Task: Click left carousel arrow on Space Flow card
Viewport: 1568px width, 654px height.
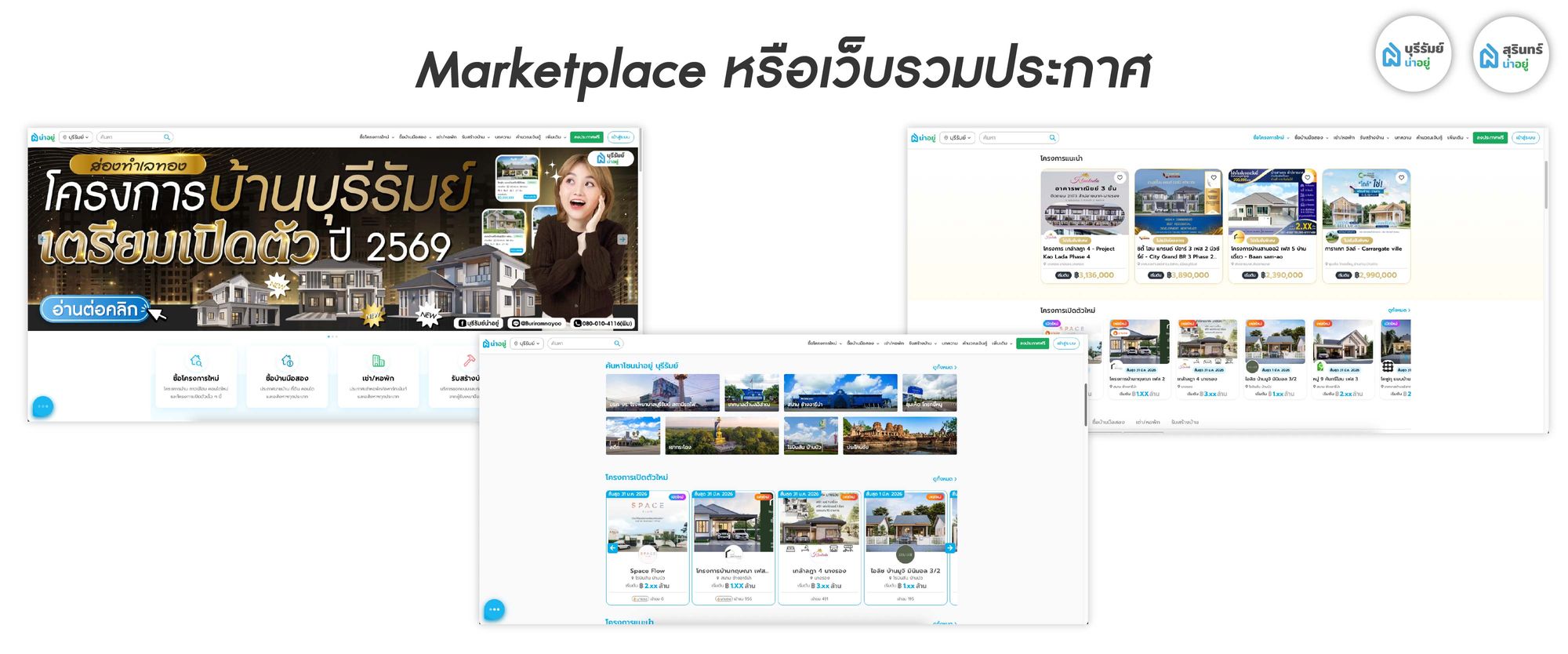Action: tap(613, 548)
